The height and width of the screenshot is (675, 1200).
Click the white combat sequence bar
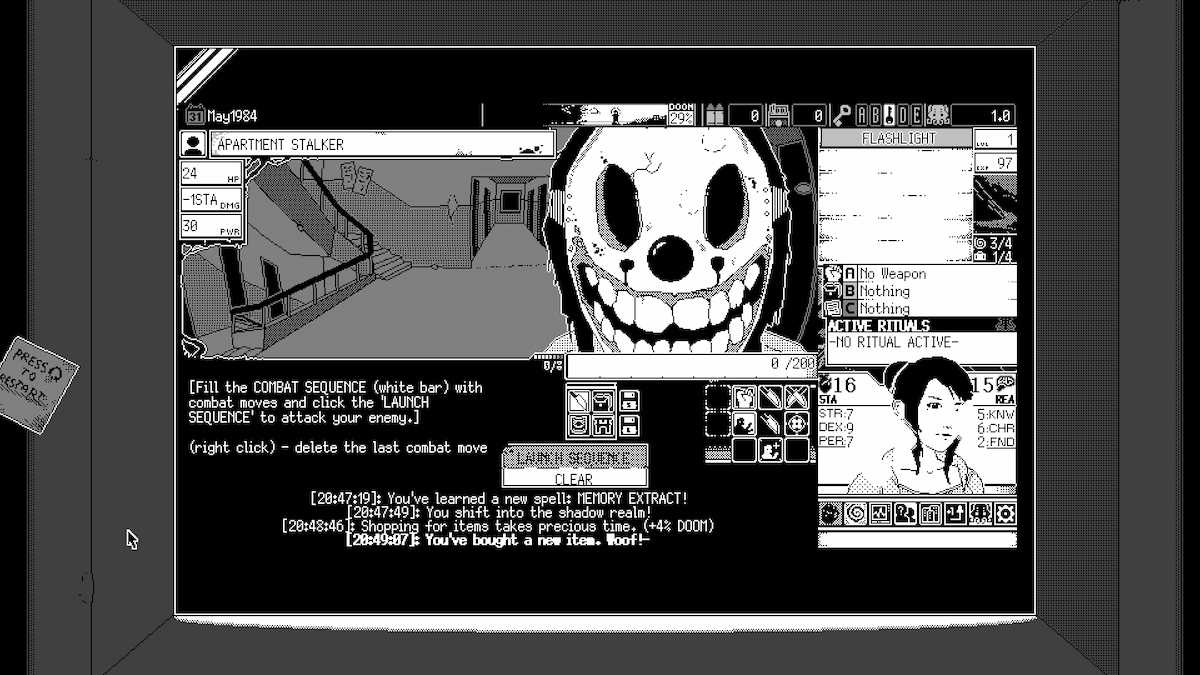coord(690,366)
